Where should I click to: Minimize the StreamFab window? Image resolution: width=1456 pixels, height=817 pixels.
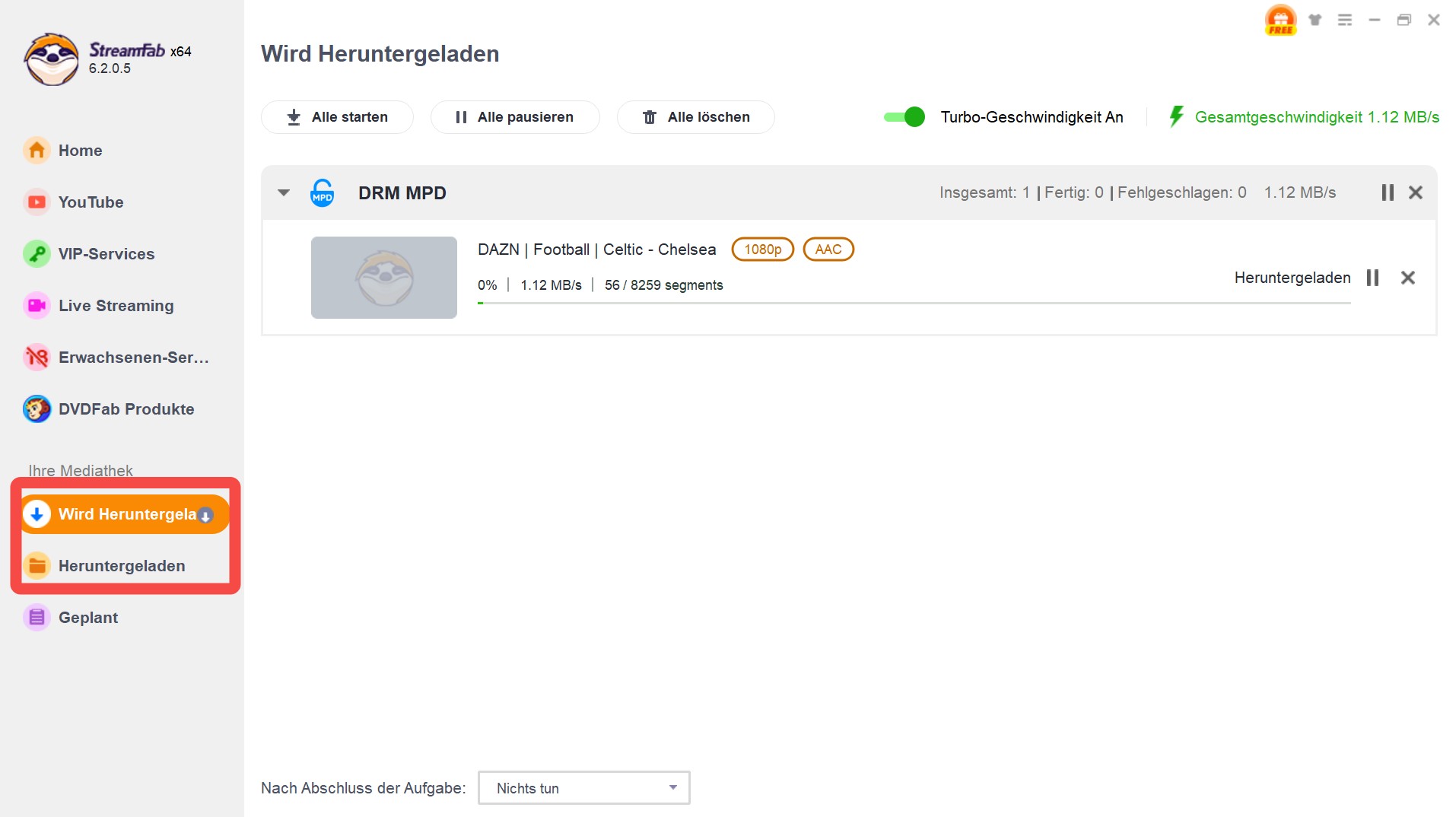1375,20
